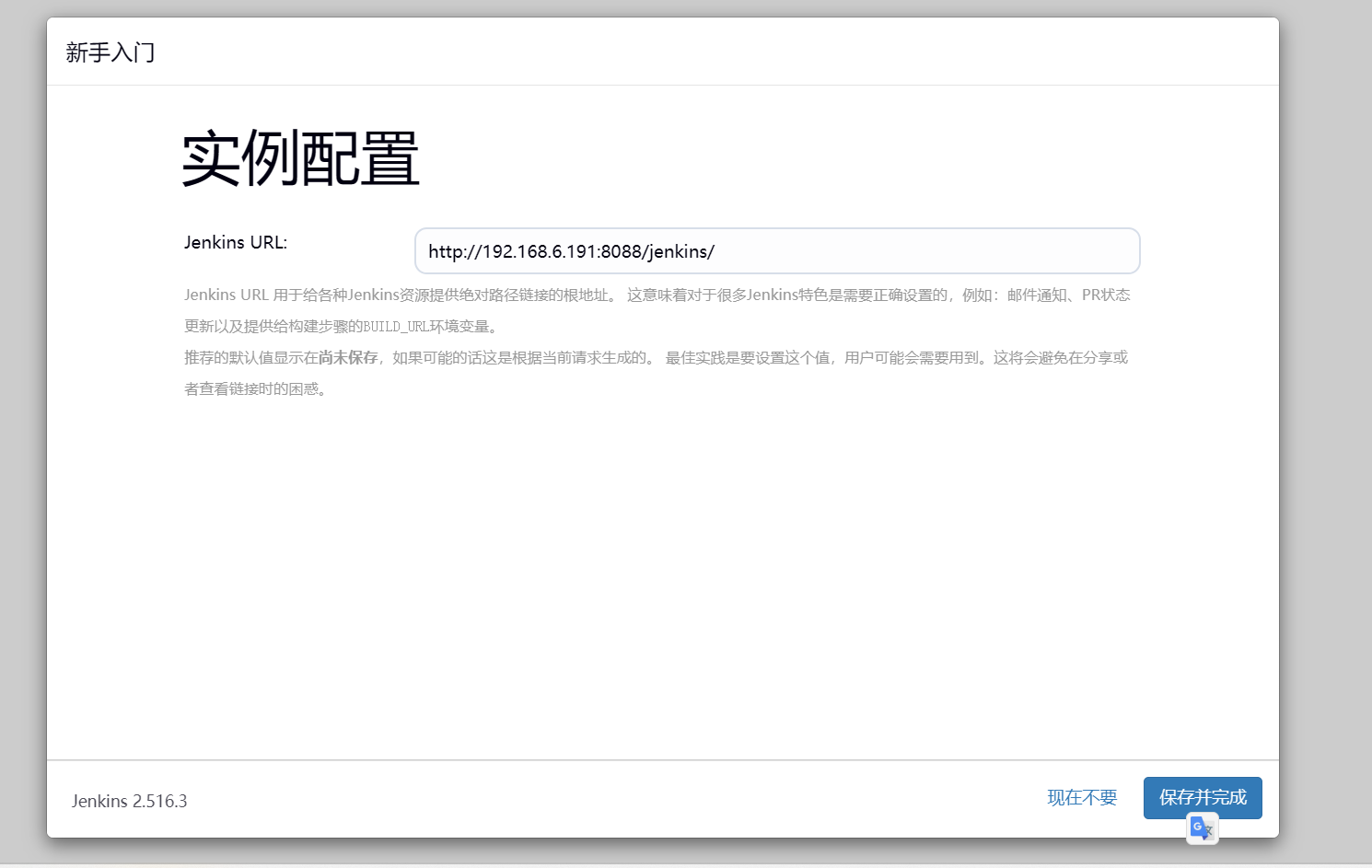Image resolution: width=1372 pixels, height=868 pixels.
Task: Click the 实例配置 page heading
Action: (x=299, y=156)
